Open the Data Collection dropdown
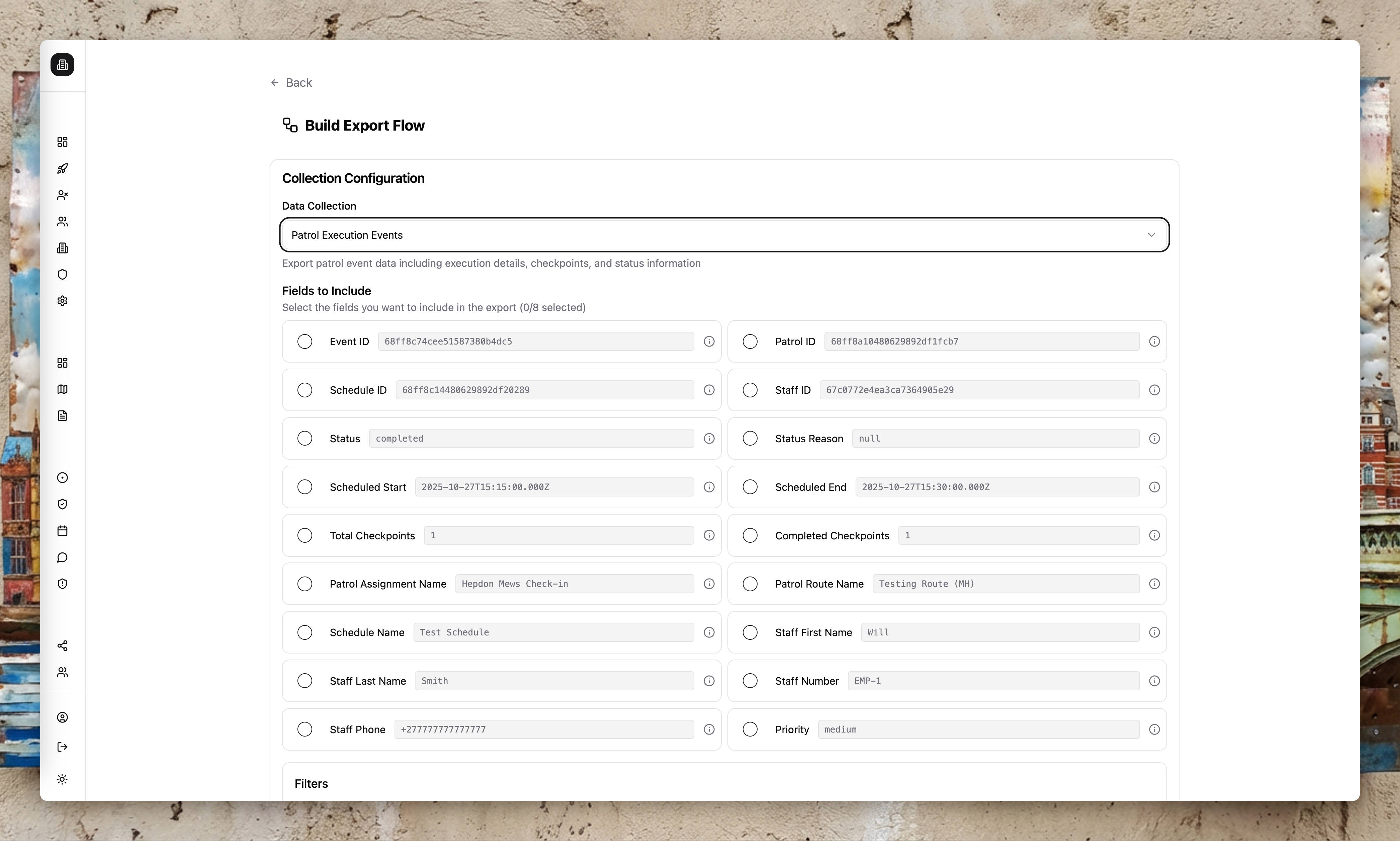The width and height of the screenshot is (1400, 841). click(x=724, y=235)
